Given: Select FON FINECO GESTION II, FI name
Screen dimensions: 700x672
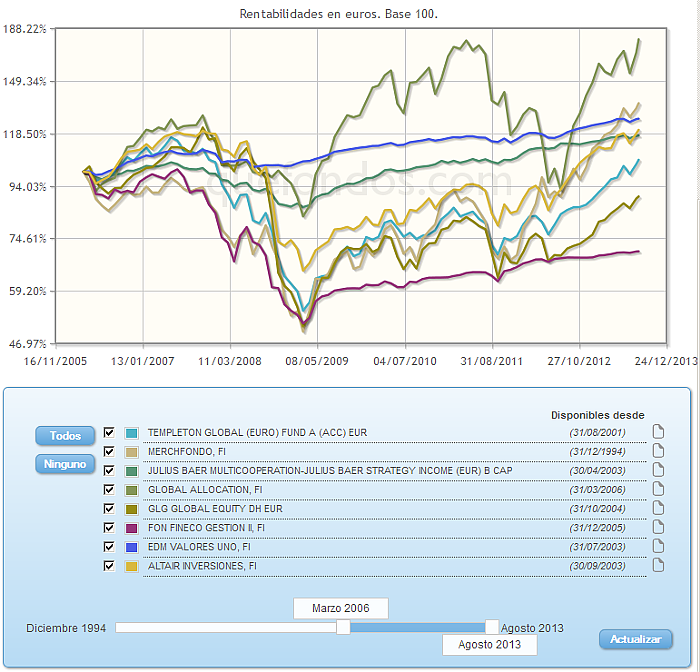Looking at the screenshot, I should coord(206,528).
